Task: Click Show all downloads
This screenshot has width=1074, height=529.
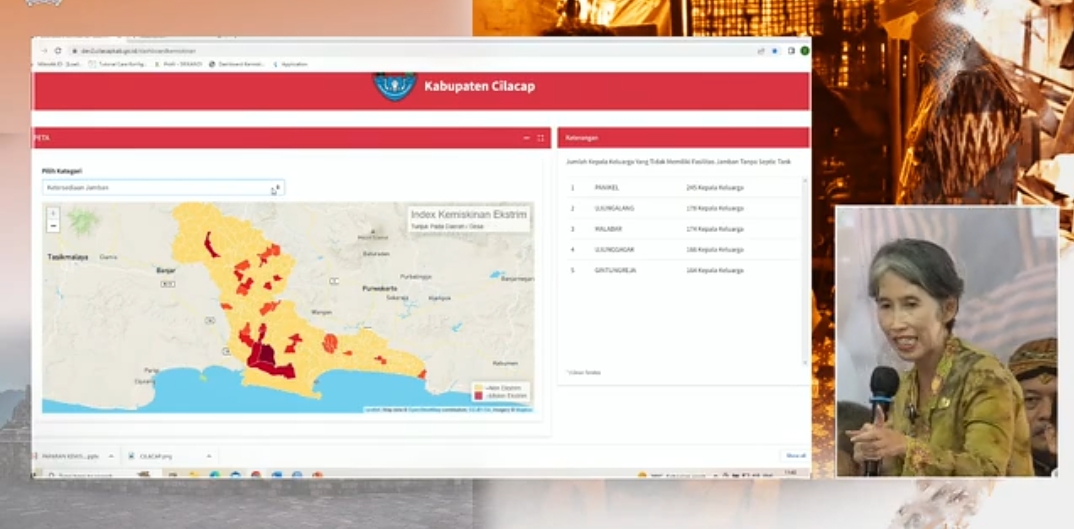Action: (795, 456)
